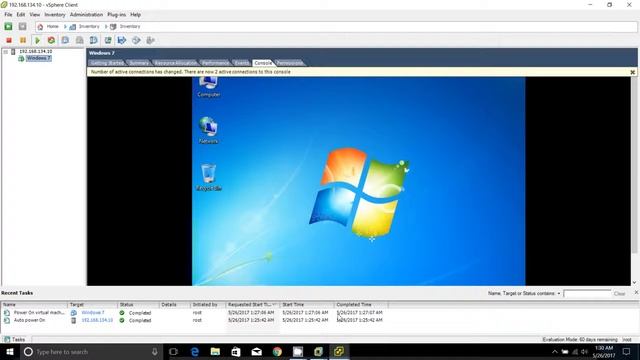Click the Recent Tasks filter text field
This screenshot has height=360, width=640.
click(x=587, y=293)
